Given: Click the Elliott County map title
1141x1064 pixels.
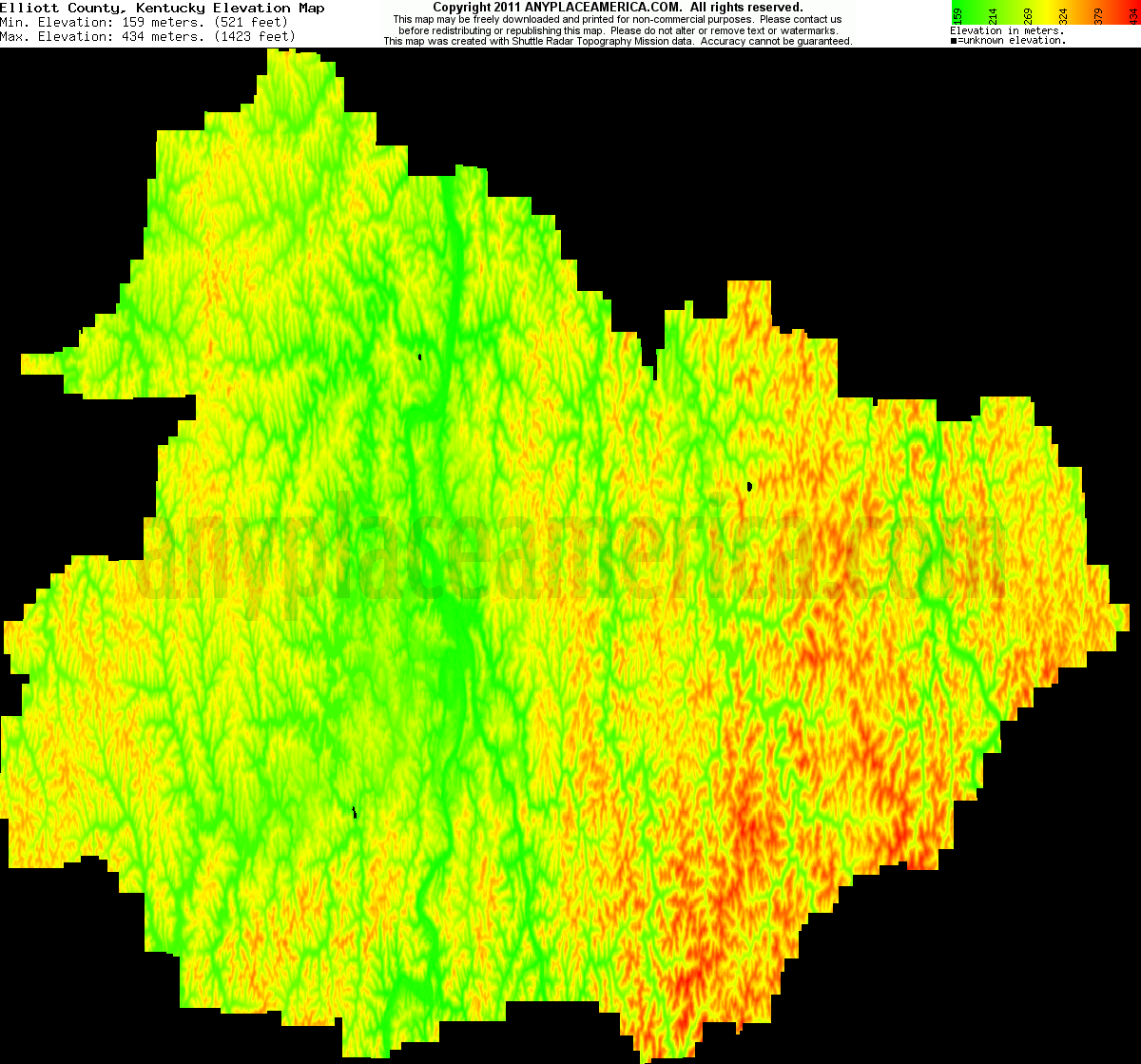Looking at the screenshot, I should (x=162, y=8).
